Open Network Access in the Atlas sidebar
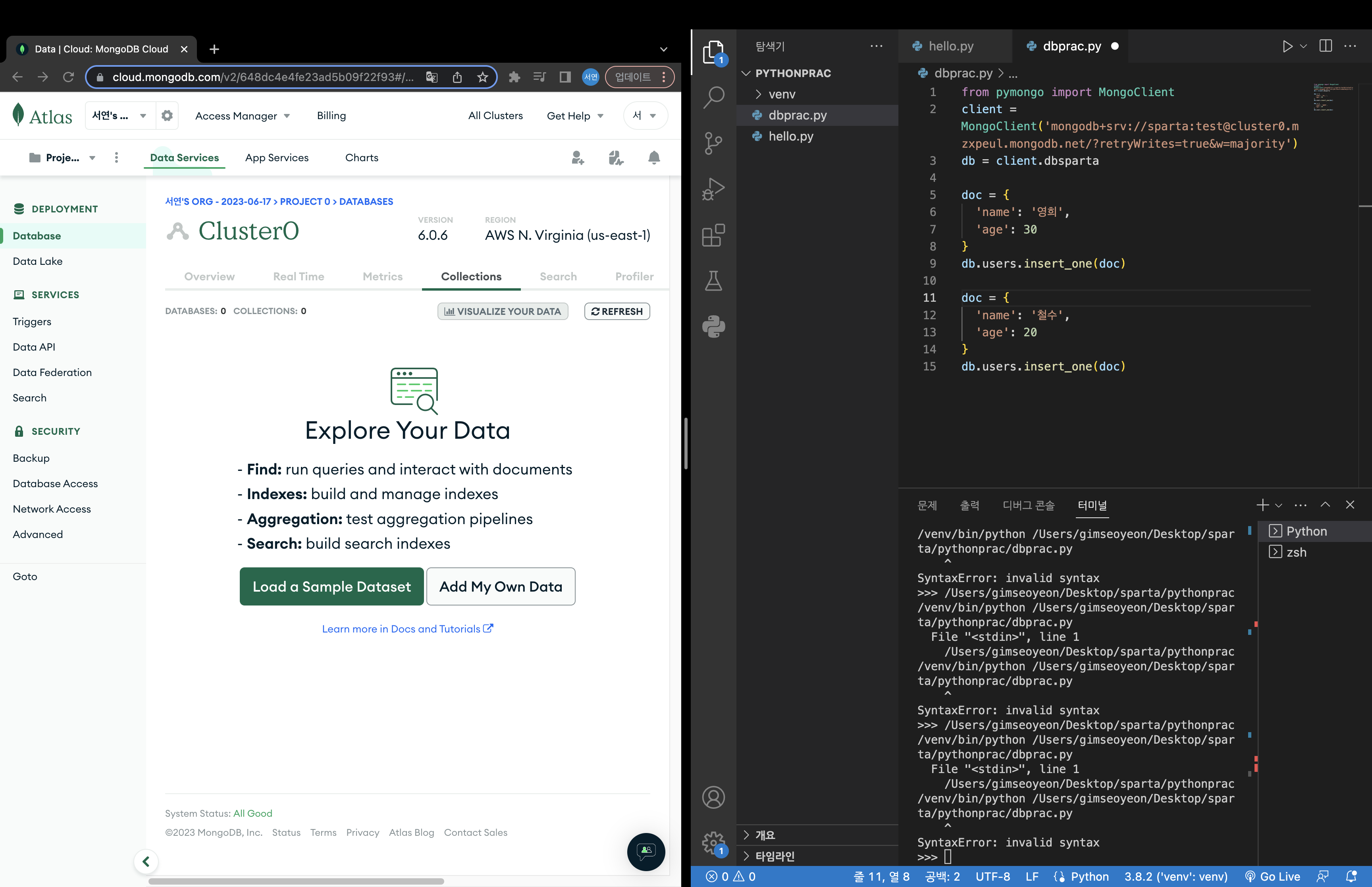The width and height of the screenshot is (1372, 887). (x=52, y=509)
